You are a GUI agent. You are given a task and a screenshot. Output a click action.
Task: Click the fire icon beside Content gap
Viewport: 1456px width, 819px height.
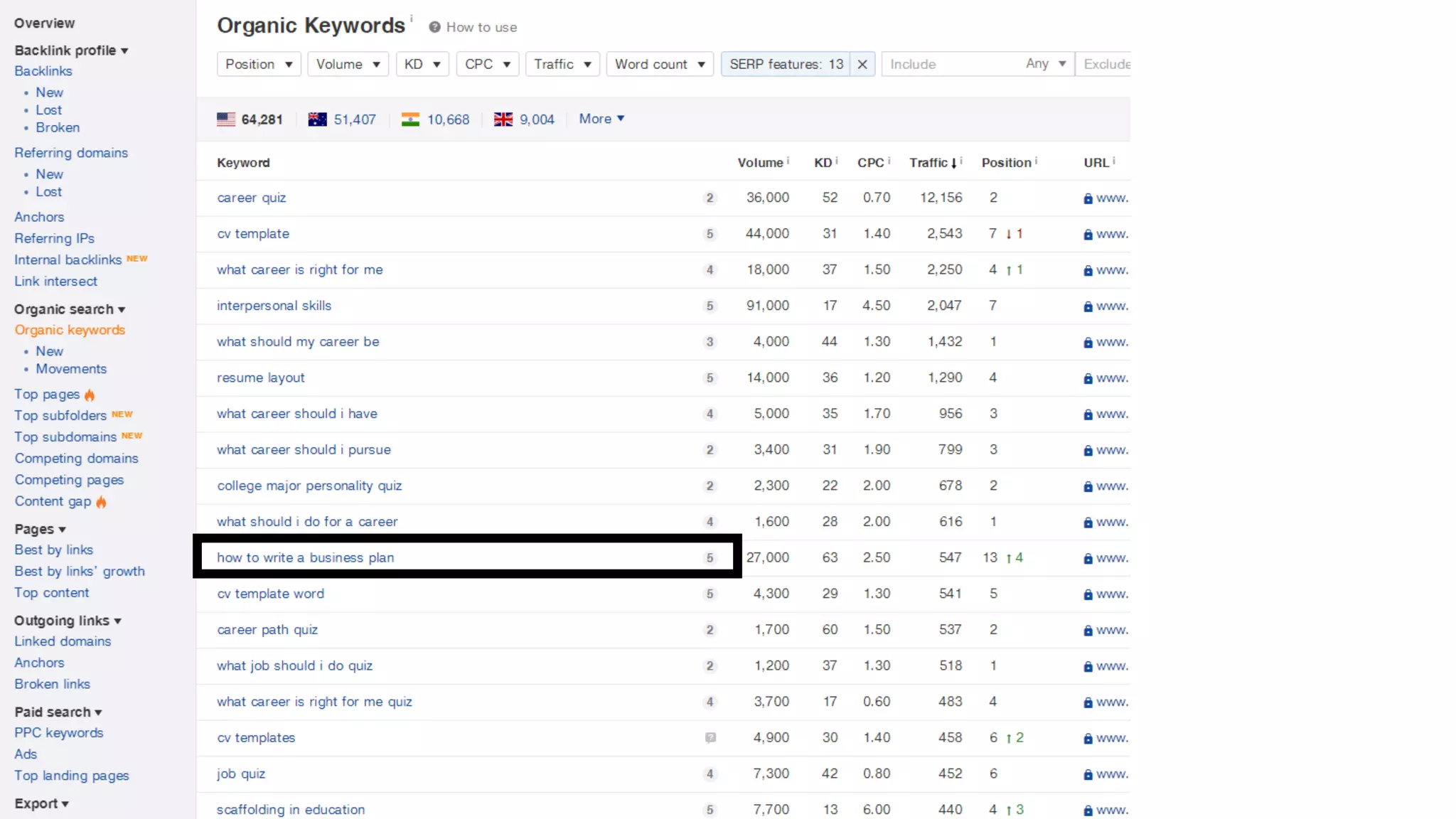[x=101, y=502]
